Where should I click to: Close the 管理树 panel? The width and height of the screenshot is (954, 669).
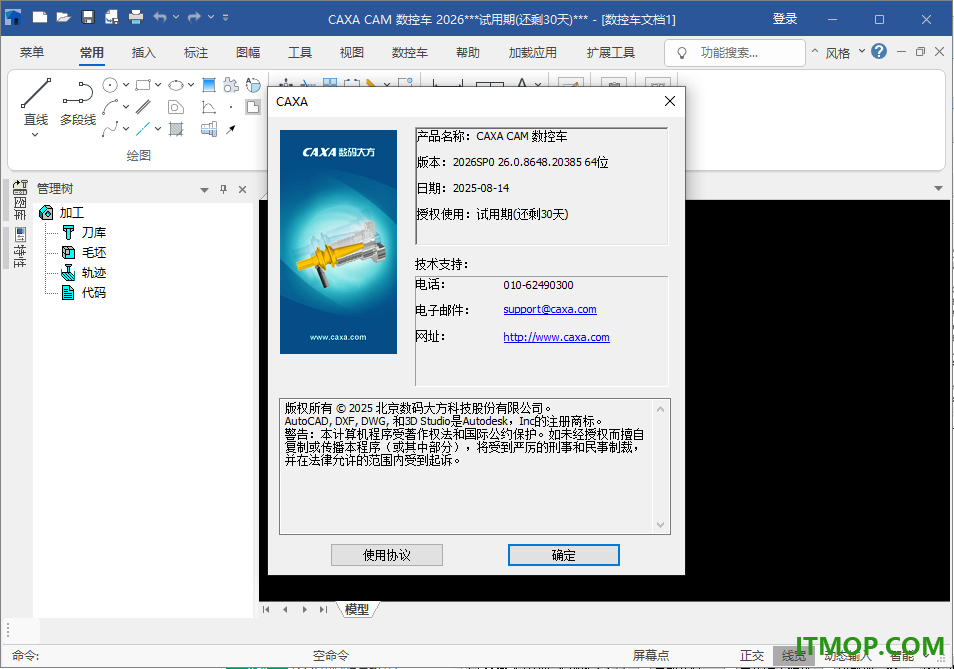[242, 189]
